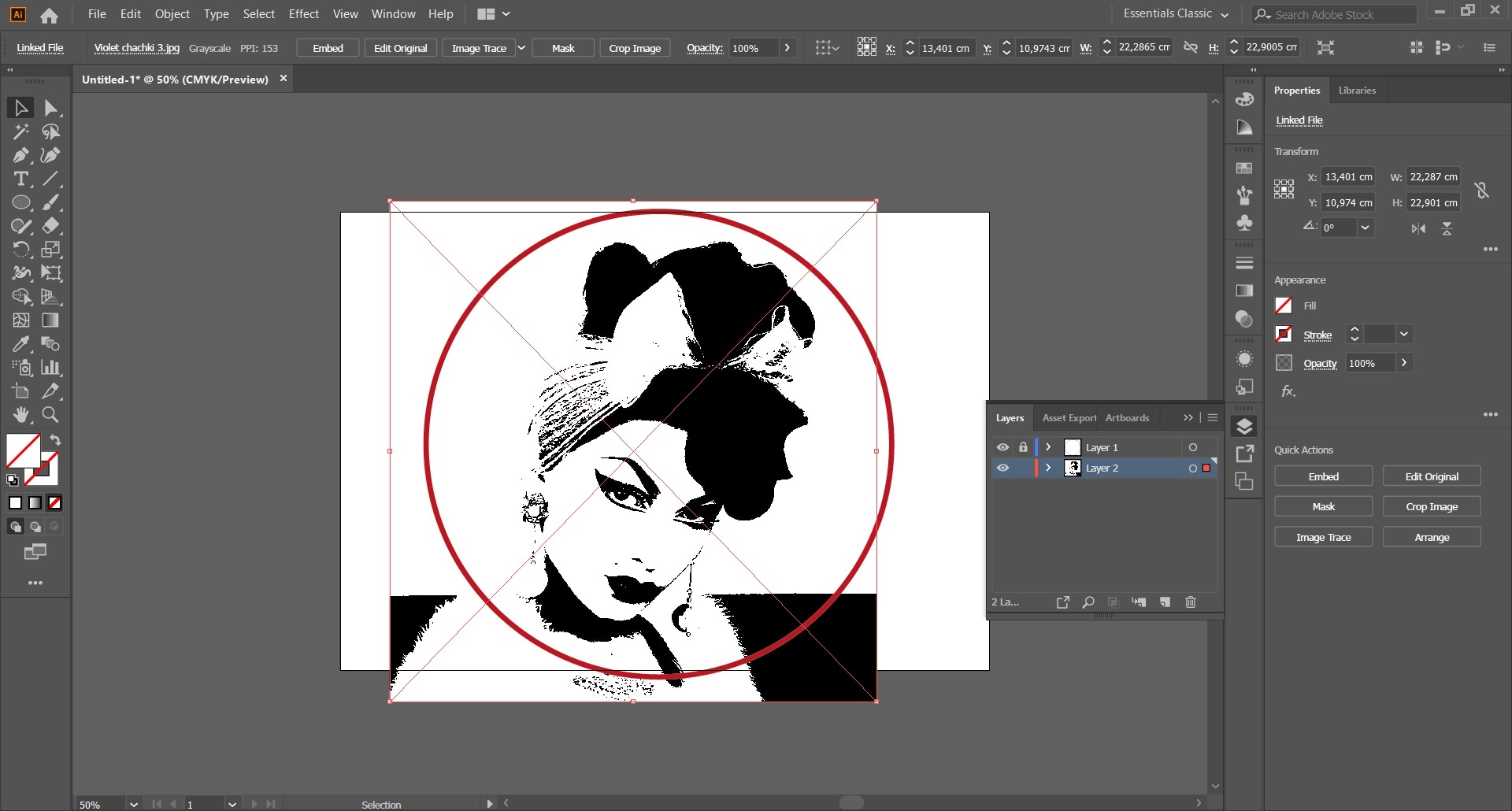
Task: Select the Rotate tool
Action: click(20, 250)
